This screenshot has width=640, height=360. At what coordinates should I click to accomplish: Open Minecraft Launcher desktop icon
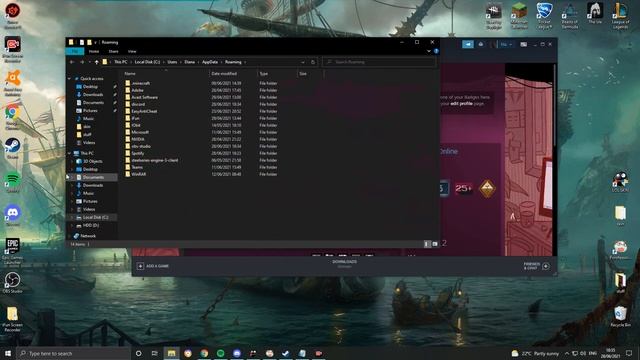click(x=519, y=16)
